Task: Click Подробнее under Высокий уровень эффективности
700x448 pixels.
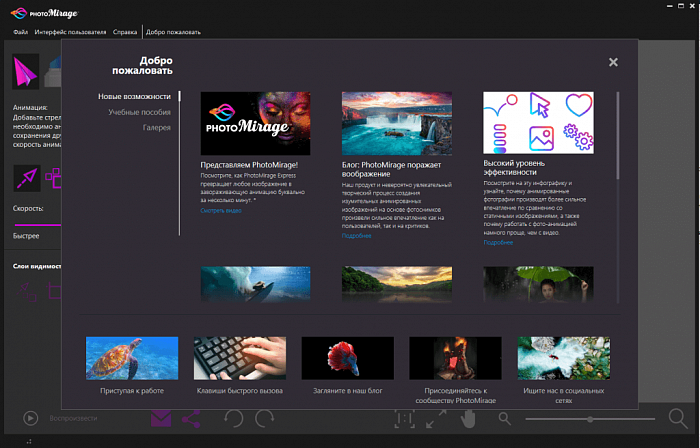Action: (x=498, y=243)
